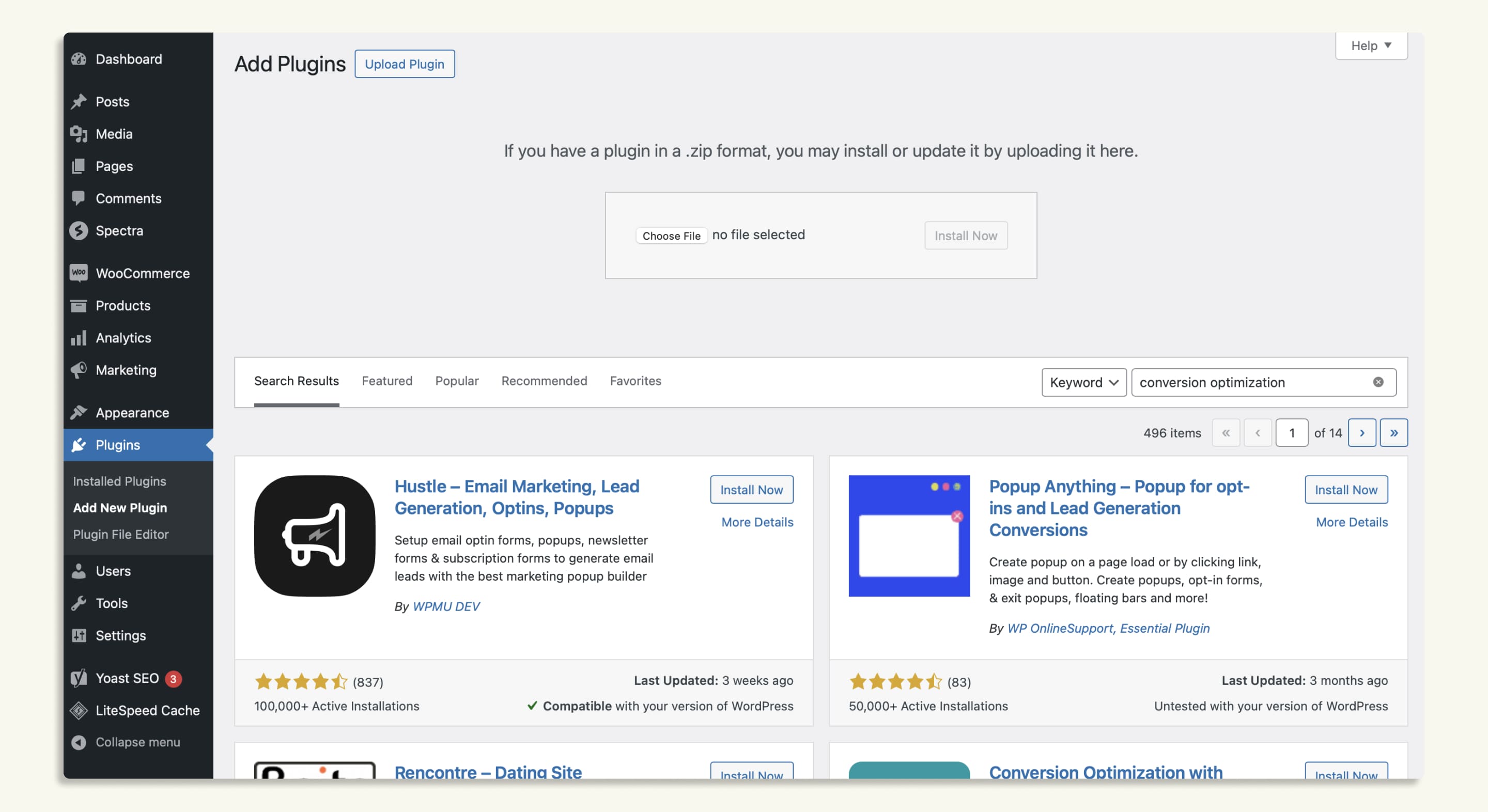
Task: Click the Dashboard gauge icon
Action: 79,59
